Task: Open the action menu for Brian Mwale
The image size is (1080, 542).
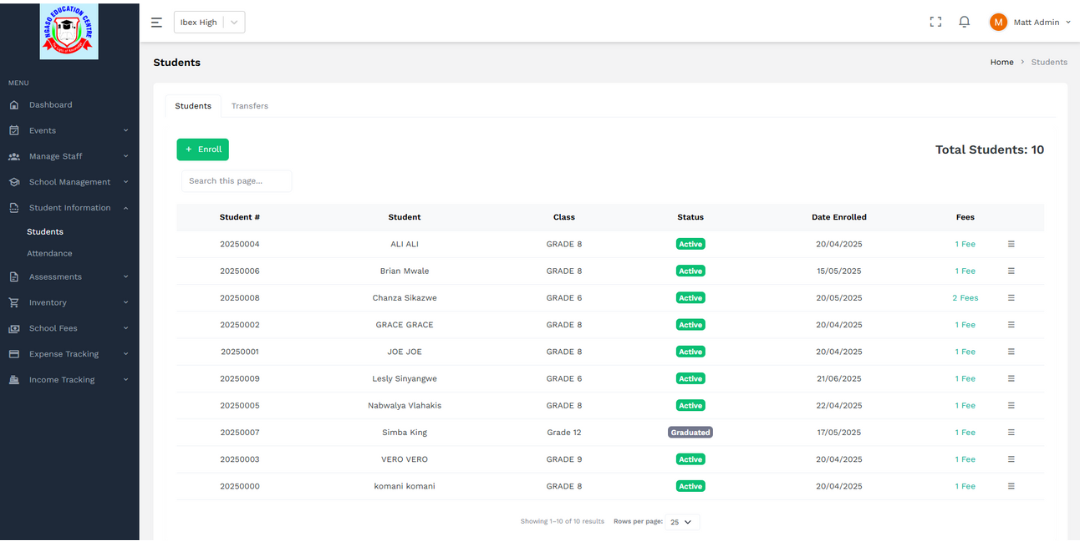Action: [x=1011, y=271]
